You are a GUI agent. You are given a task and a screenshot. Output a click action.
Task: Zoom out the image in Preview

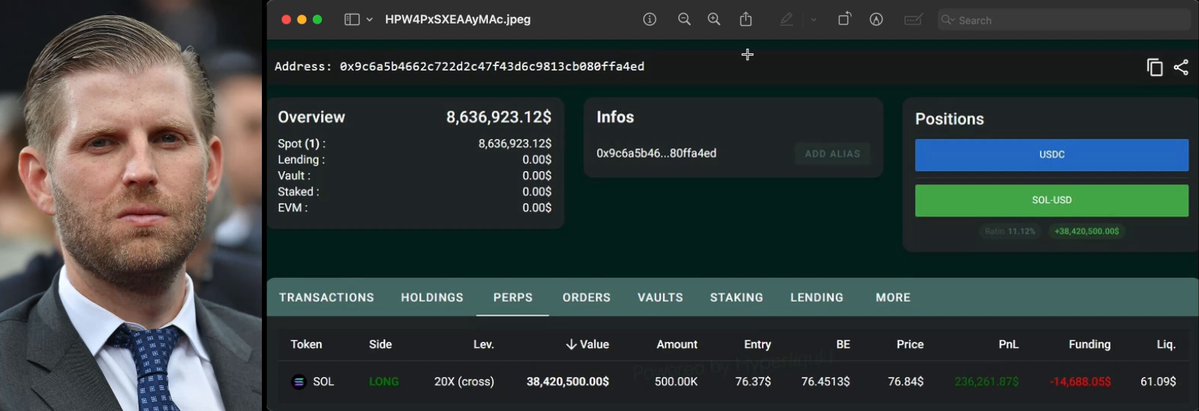click(684, 20)
